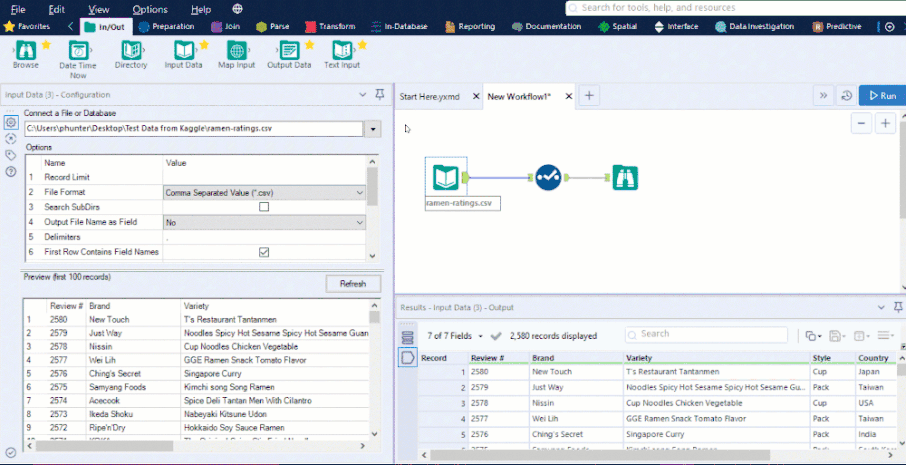Image resolution: width=906 pixels, height=465 pixels.
Task: Expand the Output File Name as Field dropdown
Action: (x=359, y=222)
